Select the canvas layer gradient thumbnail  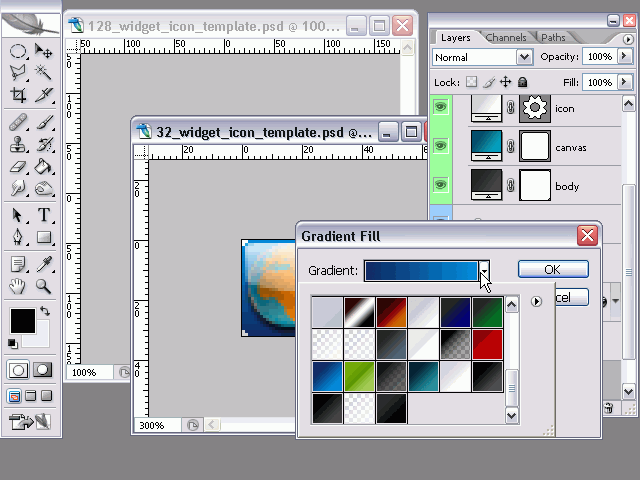(x=487, y=146)
